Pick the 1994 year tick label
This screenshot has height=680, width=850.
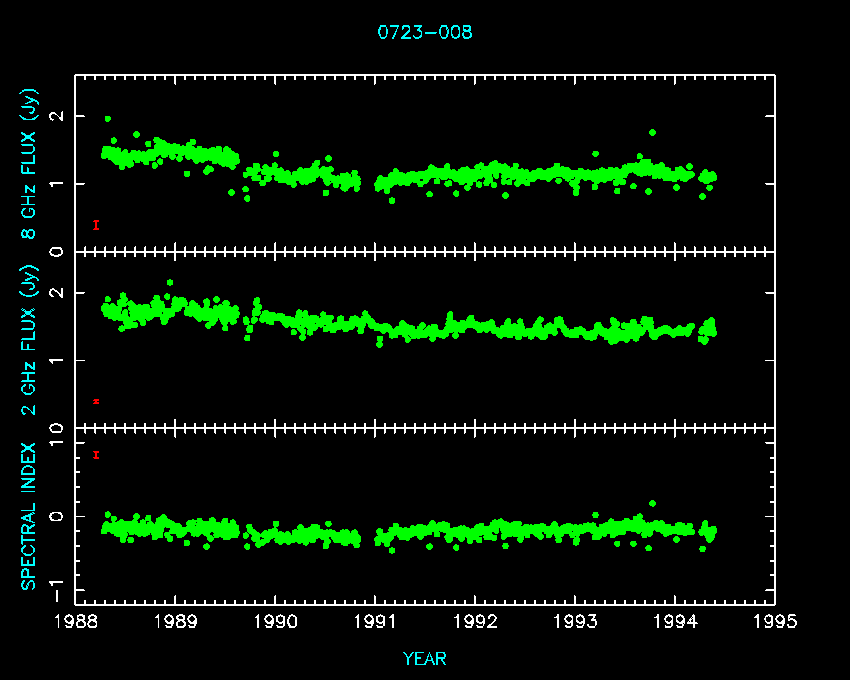click(x=675, y=622)
